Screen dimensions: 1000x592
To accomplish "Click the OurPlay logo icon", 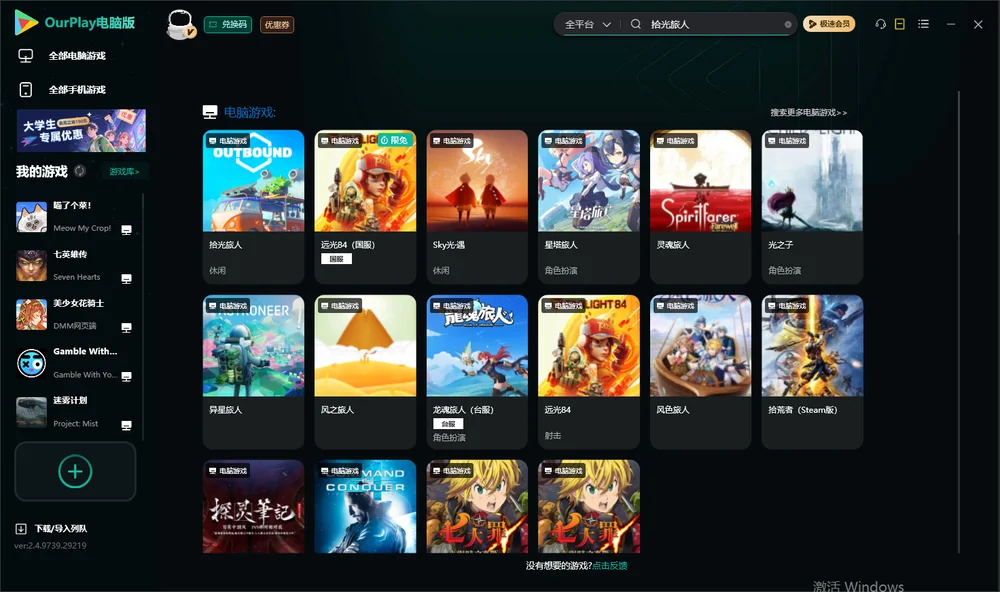I will tap(26, 23).
